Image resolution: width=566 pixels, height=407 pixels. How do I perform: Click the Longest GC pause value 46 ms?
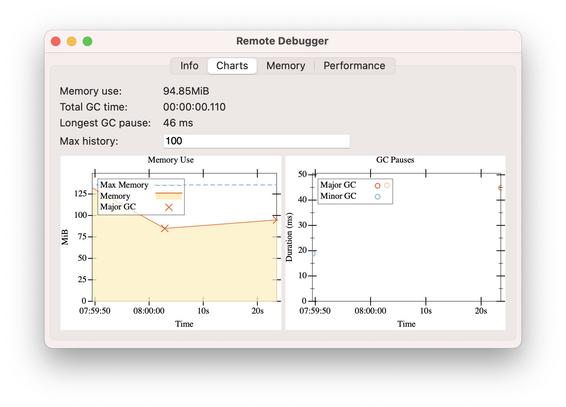pyautogui.click(x=178, y=123)
